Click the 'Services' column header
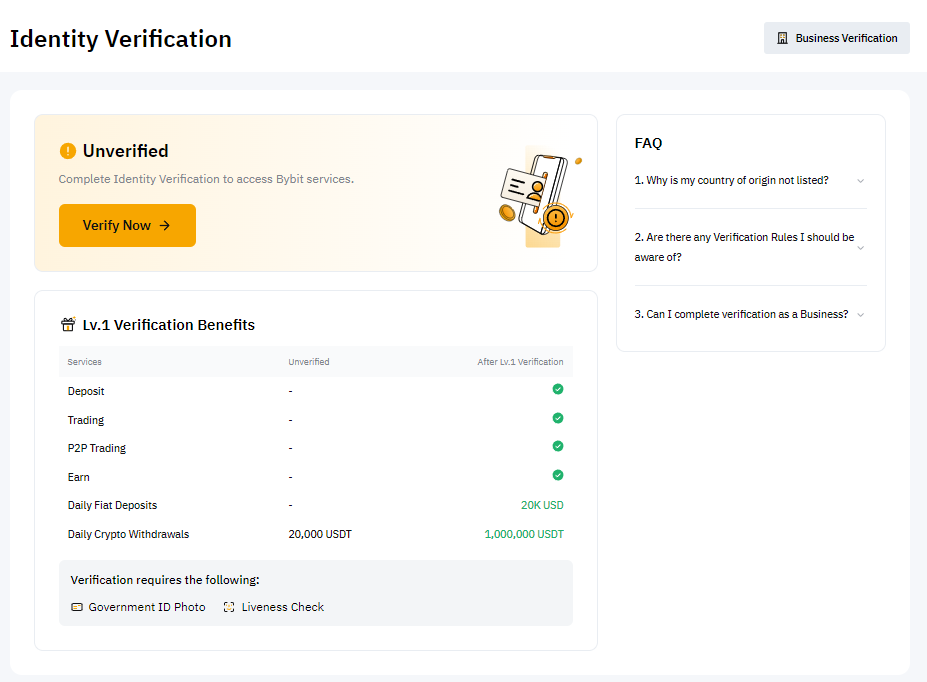The height and width of the screenshot is (682, 927). point(85,362)
